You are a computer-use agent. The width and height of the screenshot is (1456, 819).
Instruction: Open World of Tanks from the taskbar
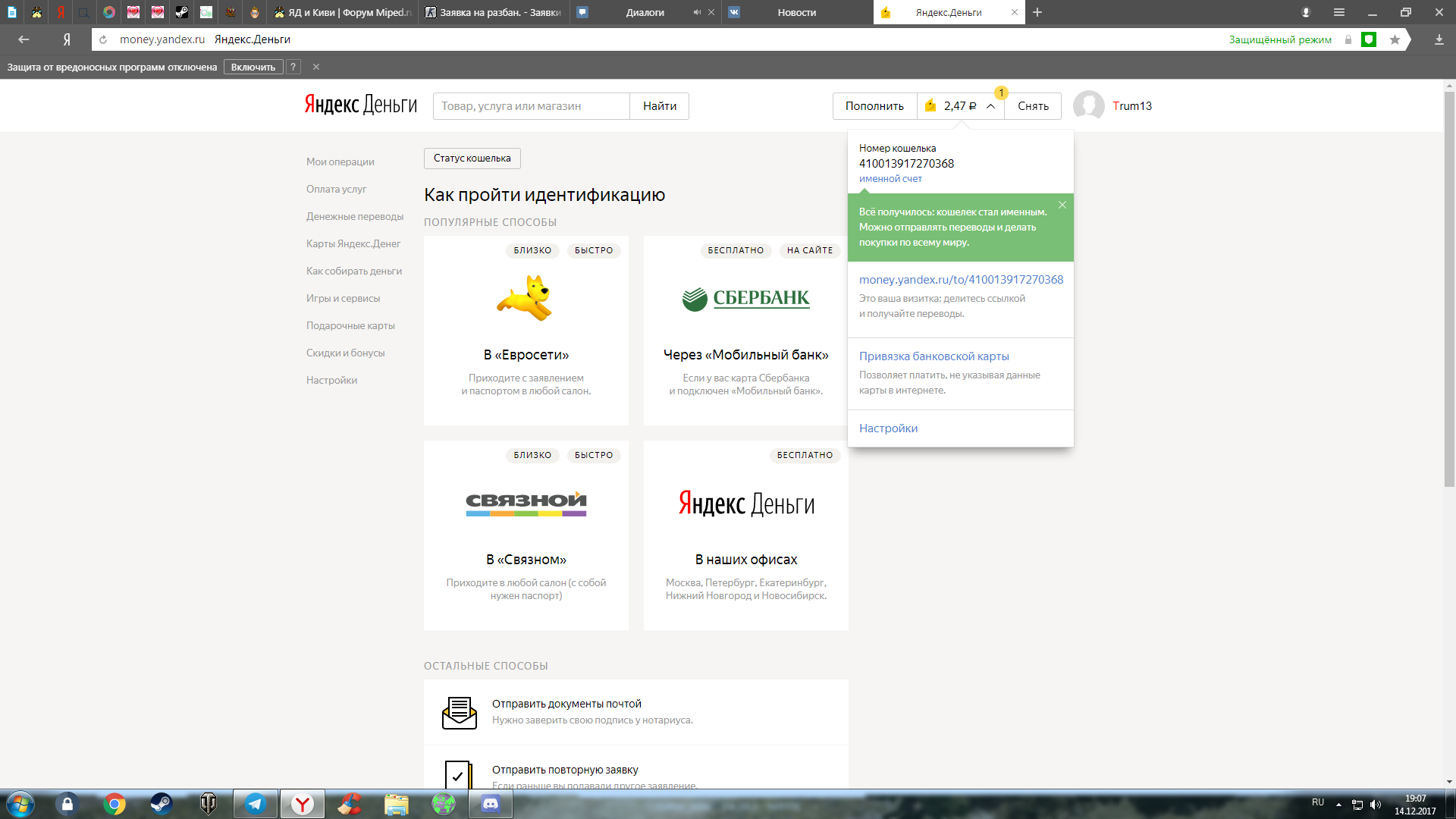(x=209, y=804)
